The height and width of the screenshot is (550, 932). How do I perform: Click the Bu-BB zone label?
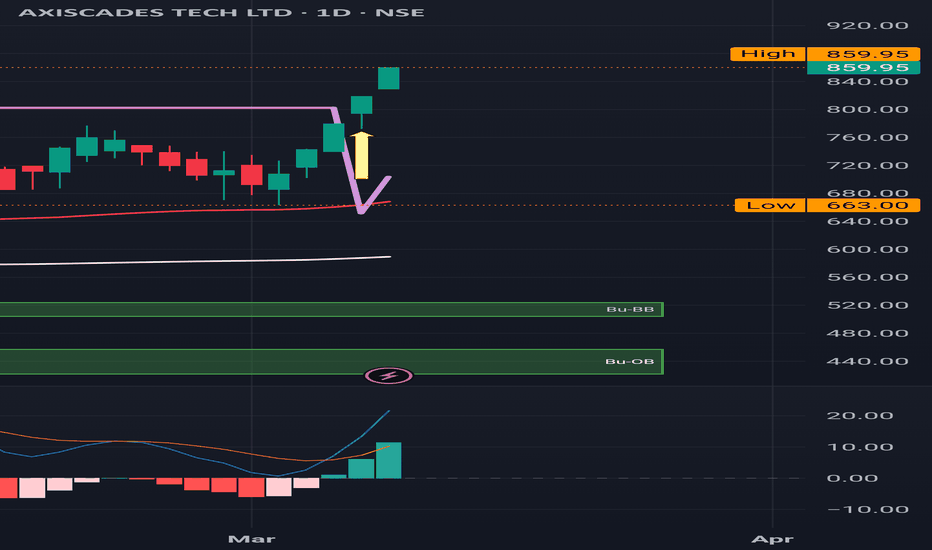(630, 309)
